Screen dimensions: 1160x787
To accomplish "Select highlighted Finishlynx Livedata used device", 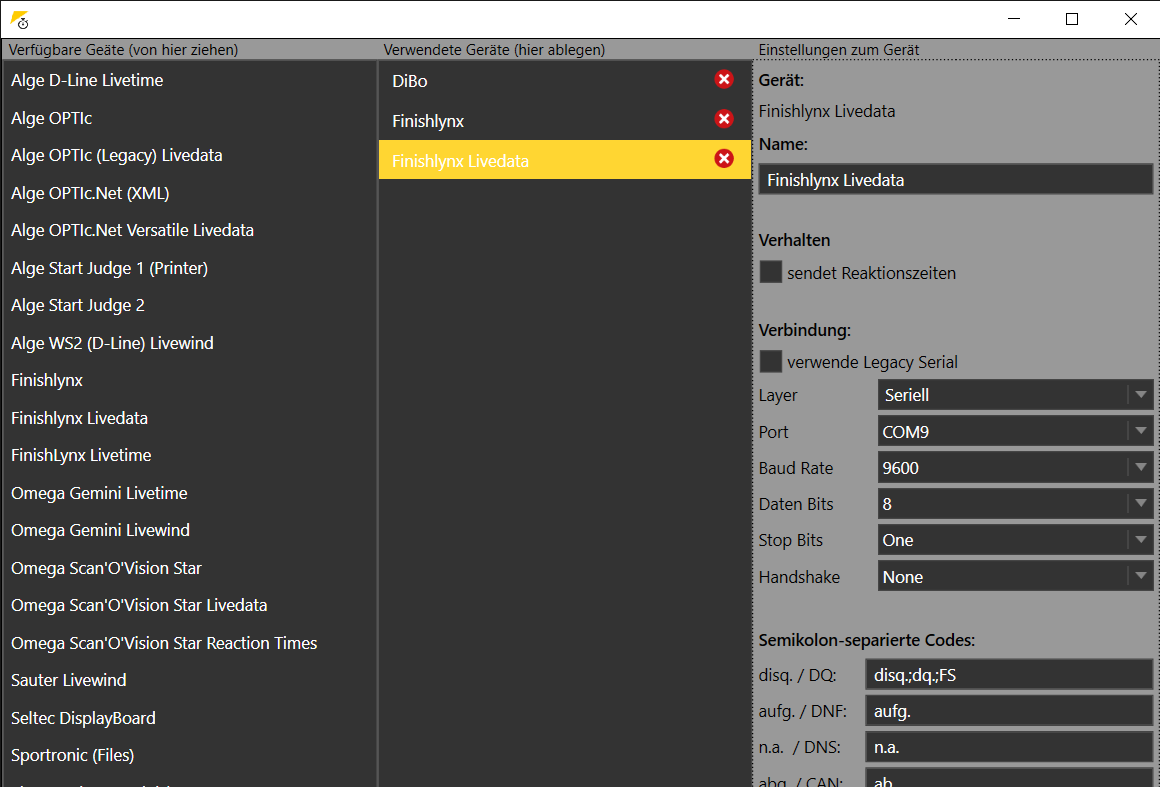I will (564, 160).
